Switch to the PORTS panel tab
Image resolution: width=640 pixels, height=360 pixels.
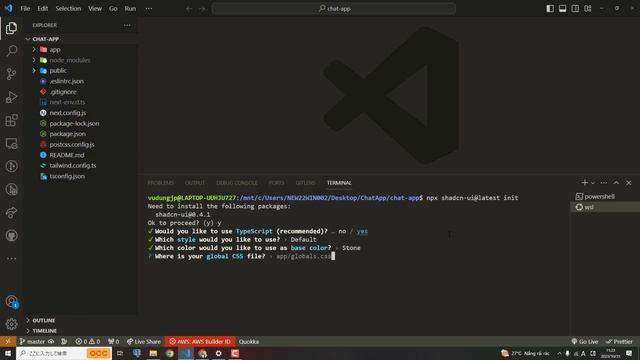276,183
